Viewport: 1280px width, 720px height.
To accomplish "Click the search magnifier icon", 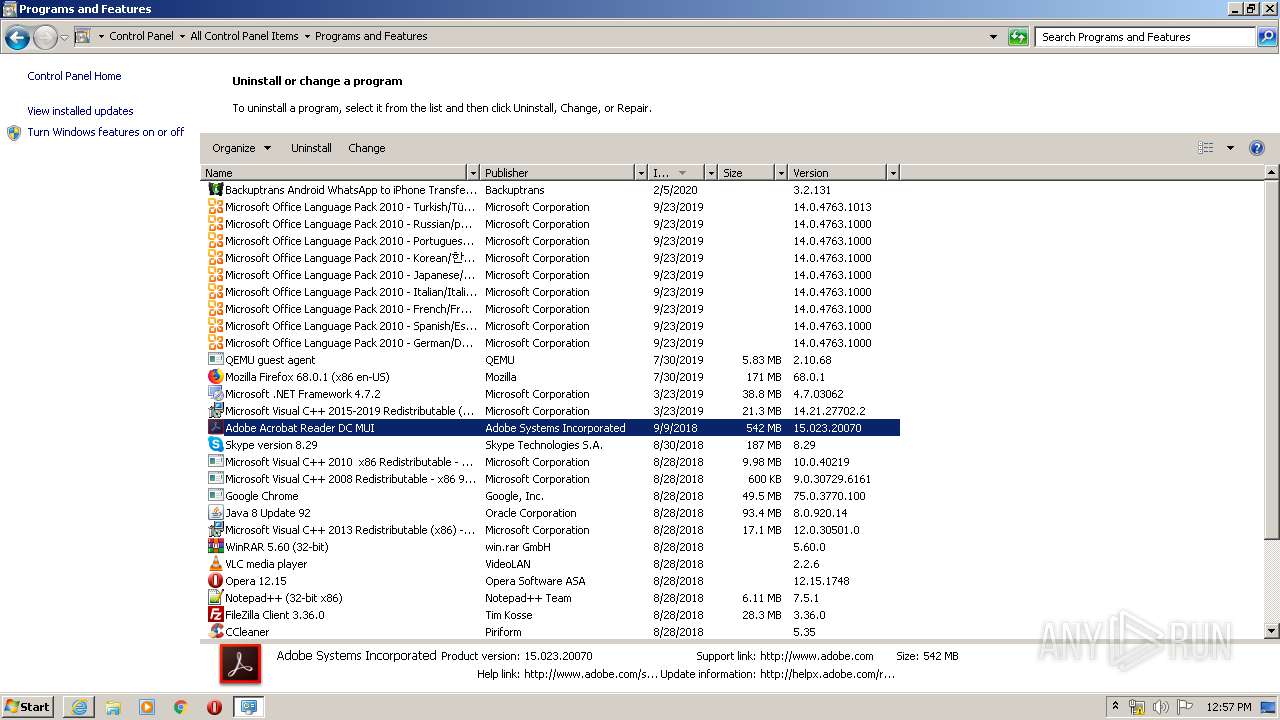I will [1267, 37].
